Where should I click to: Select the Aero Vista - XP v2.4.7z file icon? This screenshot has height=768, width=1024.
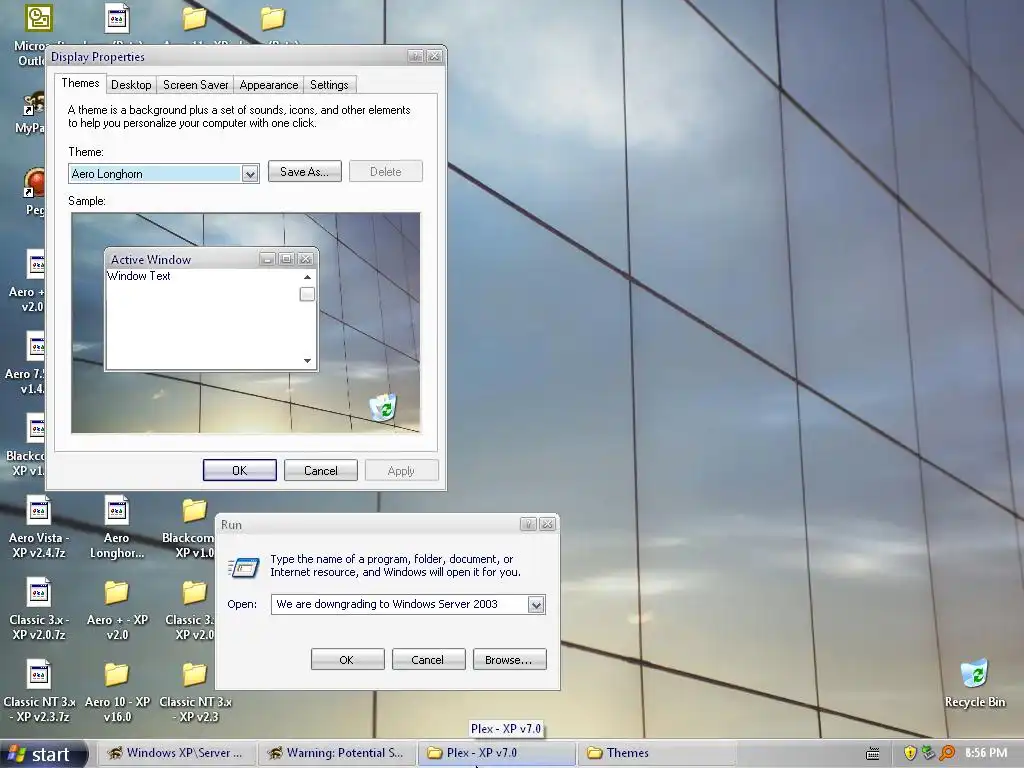38,510
